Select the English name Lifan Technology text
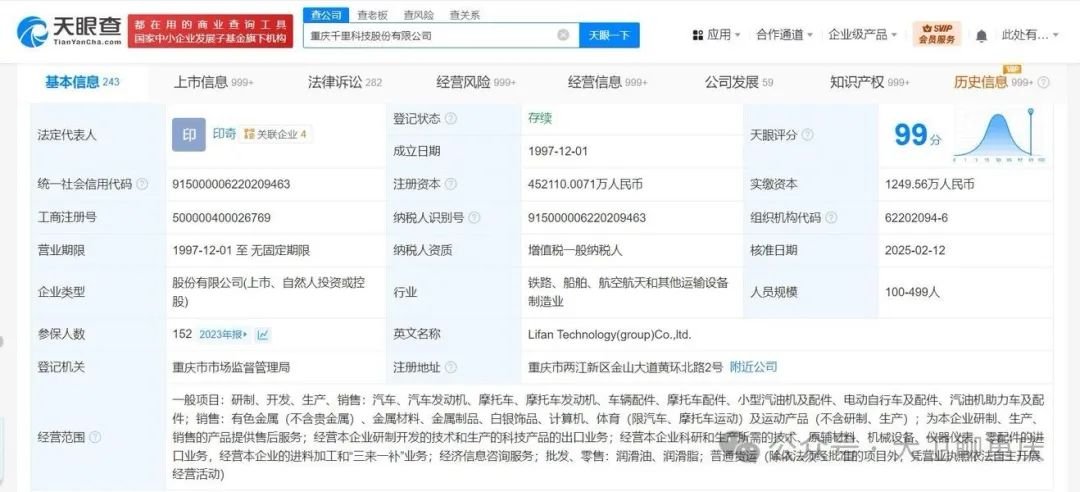This screenshot has height=492, width=1080. pyautogui.click(x=610, y=335)
